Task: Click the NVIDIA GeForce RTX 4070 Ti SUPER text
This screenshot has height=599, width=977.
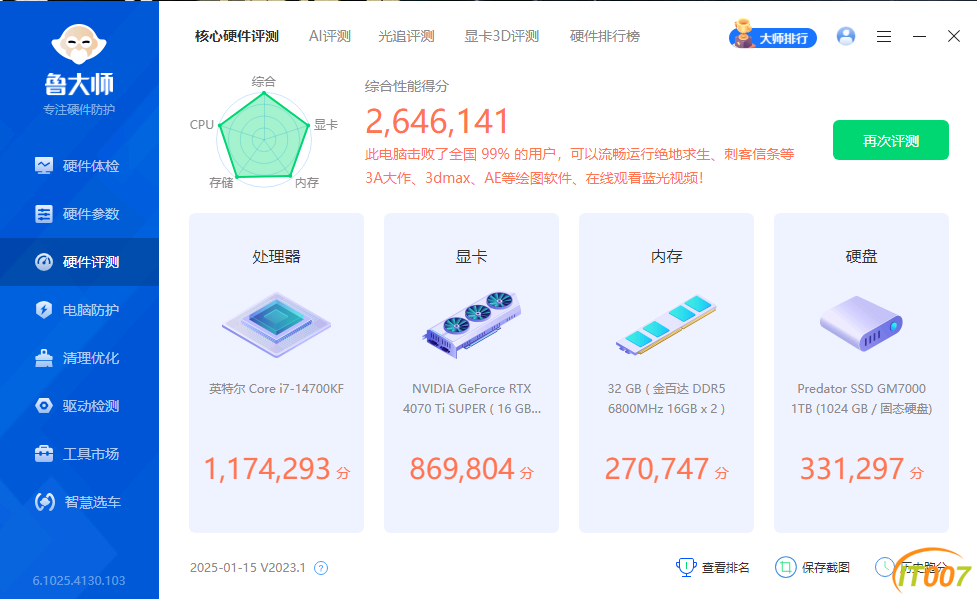Action: point(472,398)
